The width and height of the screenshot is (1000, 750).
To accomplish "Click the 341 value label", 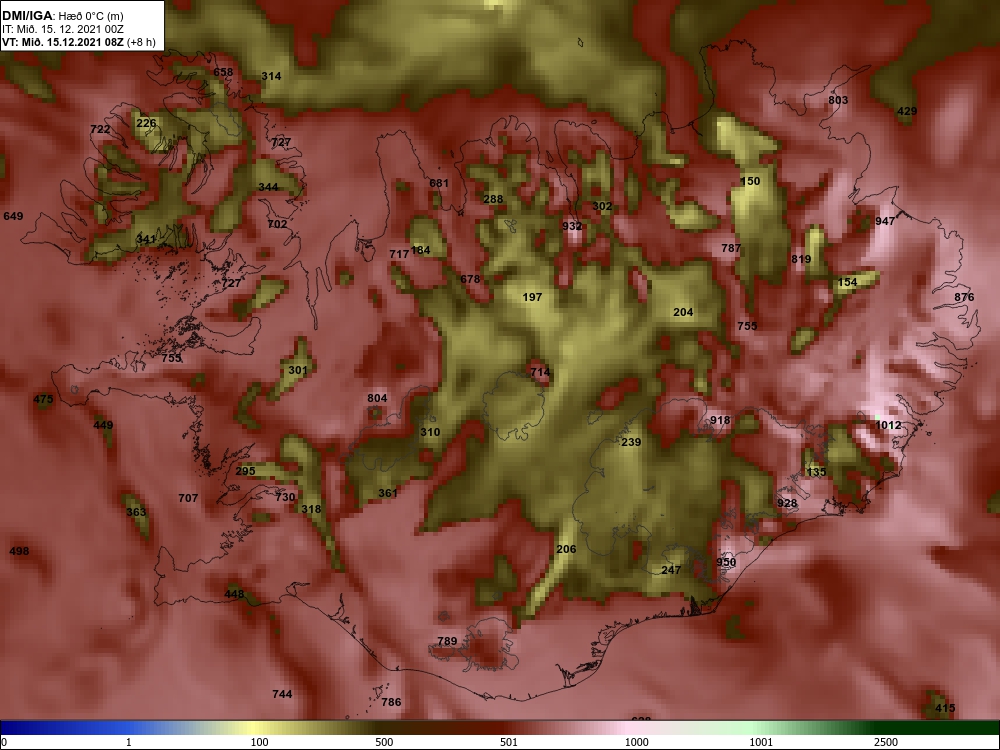I will click(146, 239).
